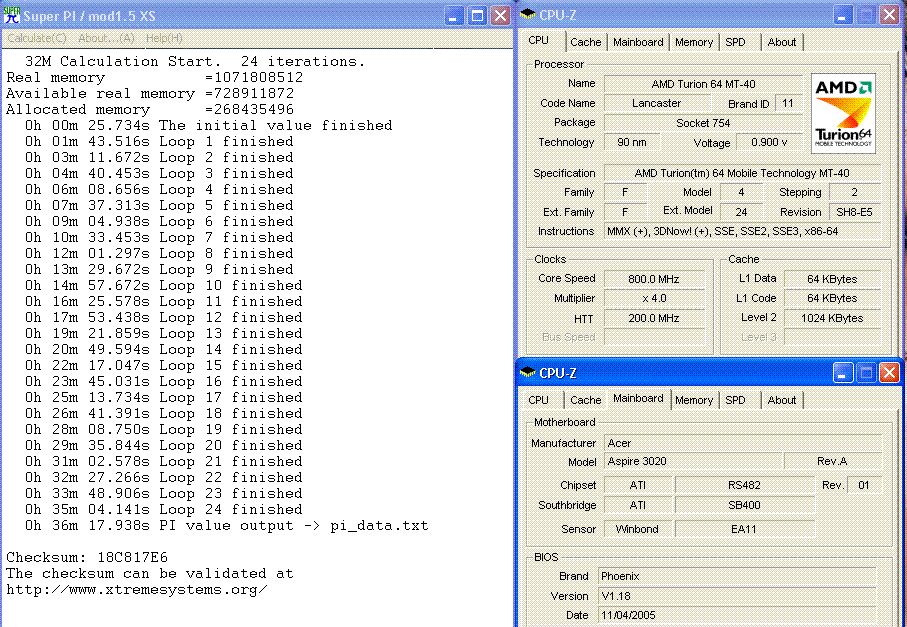Click the Voltage value 0.900 v
Image resolution: width=907 pixels, height=627 pixels.
point(769,142)
